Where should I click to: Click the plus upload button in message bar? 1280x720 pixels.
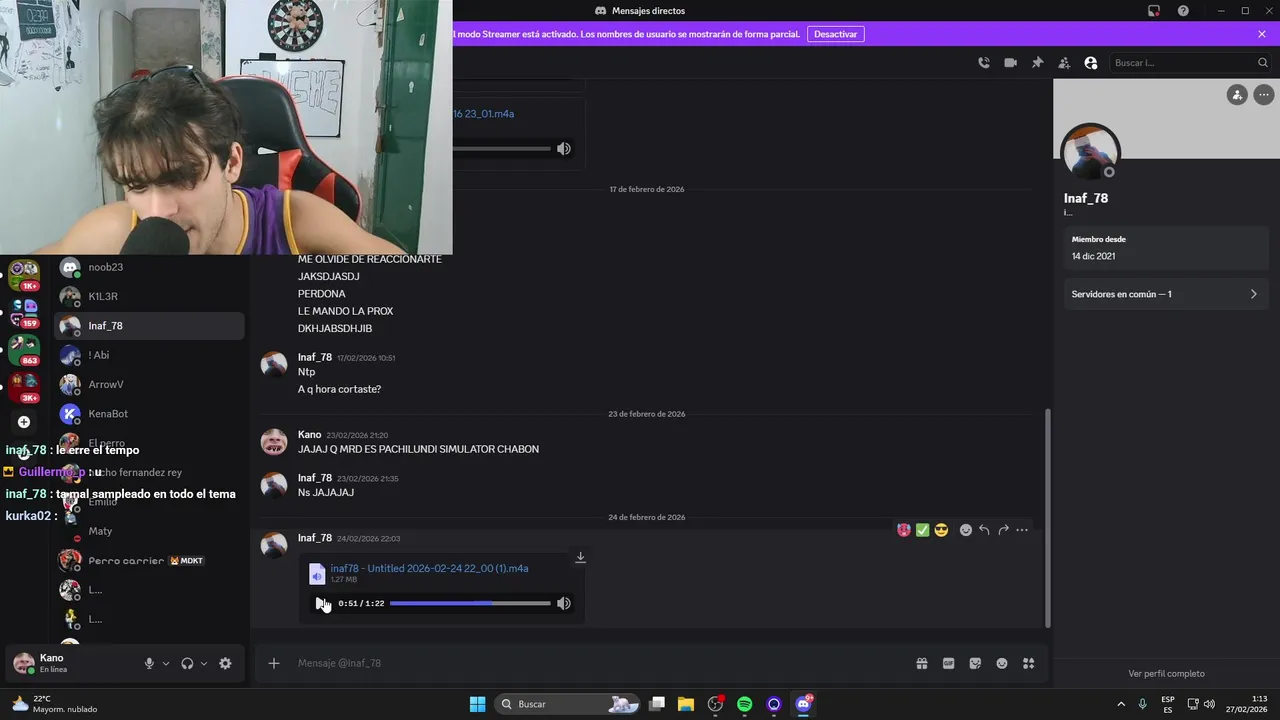click(x=273, y=663)
